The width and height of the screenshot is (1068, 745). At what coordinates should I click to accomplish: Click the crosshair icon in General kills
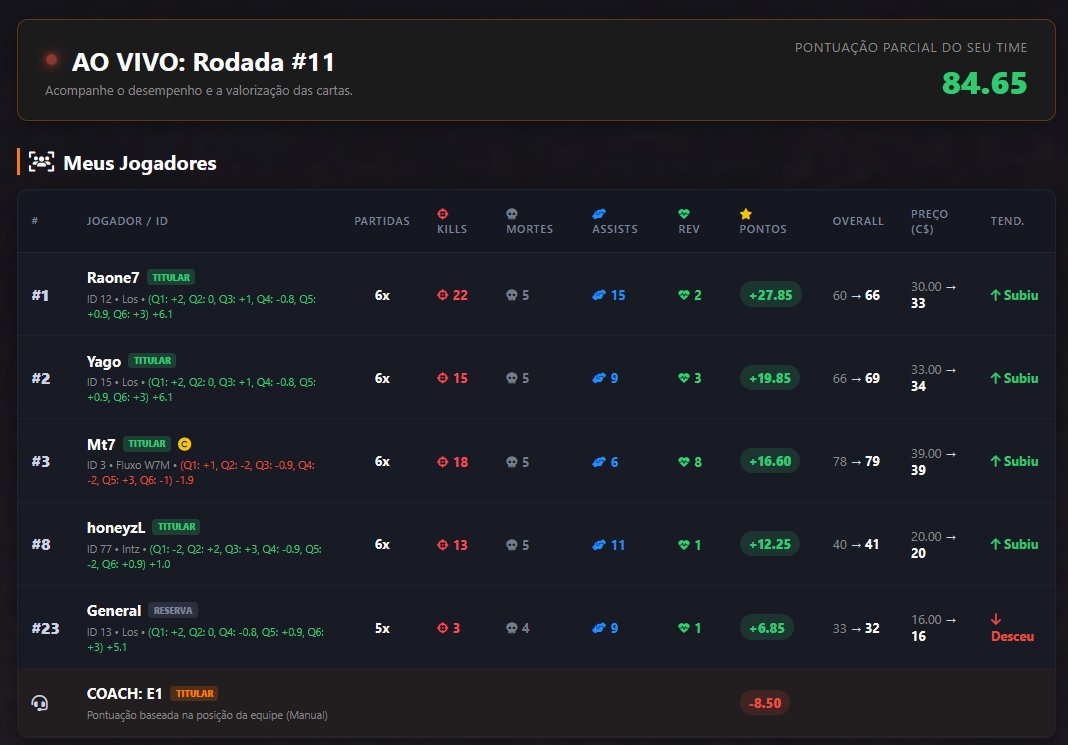pyautogui.click(x=443, y=628)
